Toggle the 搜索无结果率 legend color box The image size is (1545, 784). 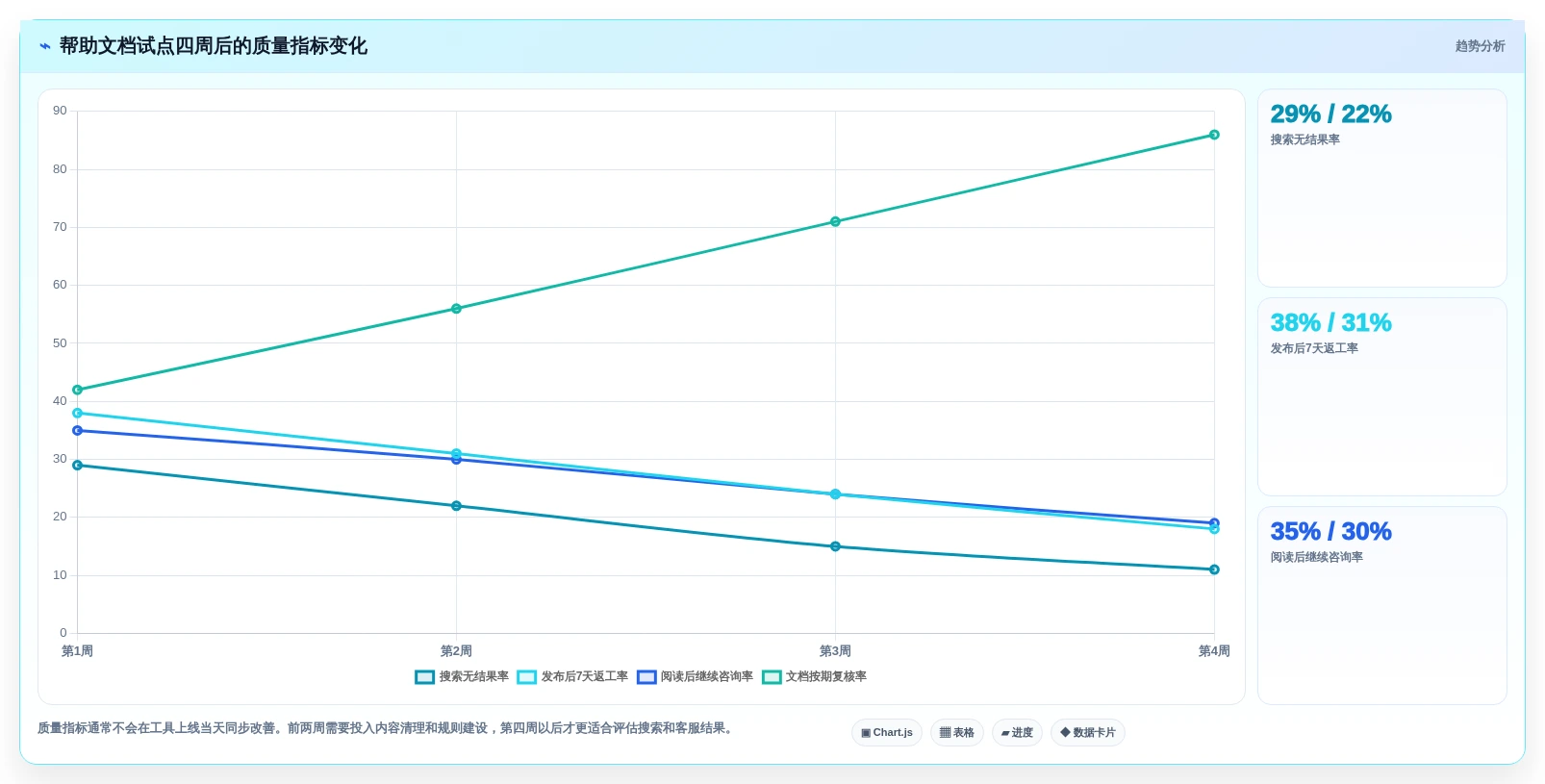[x=424, y=677]
